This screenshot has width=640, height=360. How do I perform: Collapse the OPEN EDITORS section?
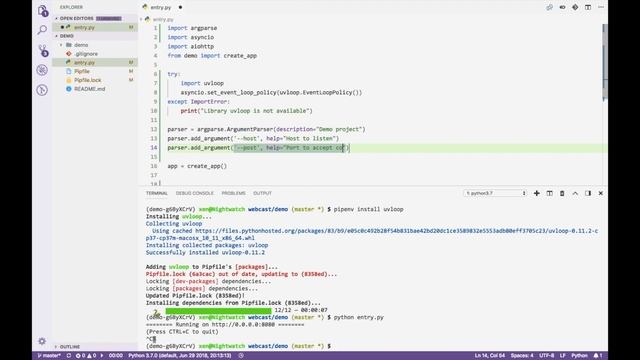57,18
